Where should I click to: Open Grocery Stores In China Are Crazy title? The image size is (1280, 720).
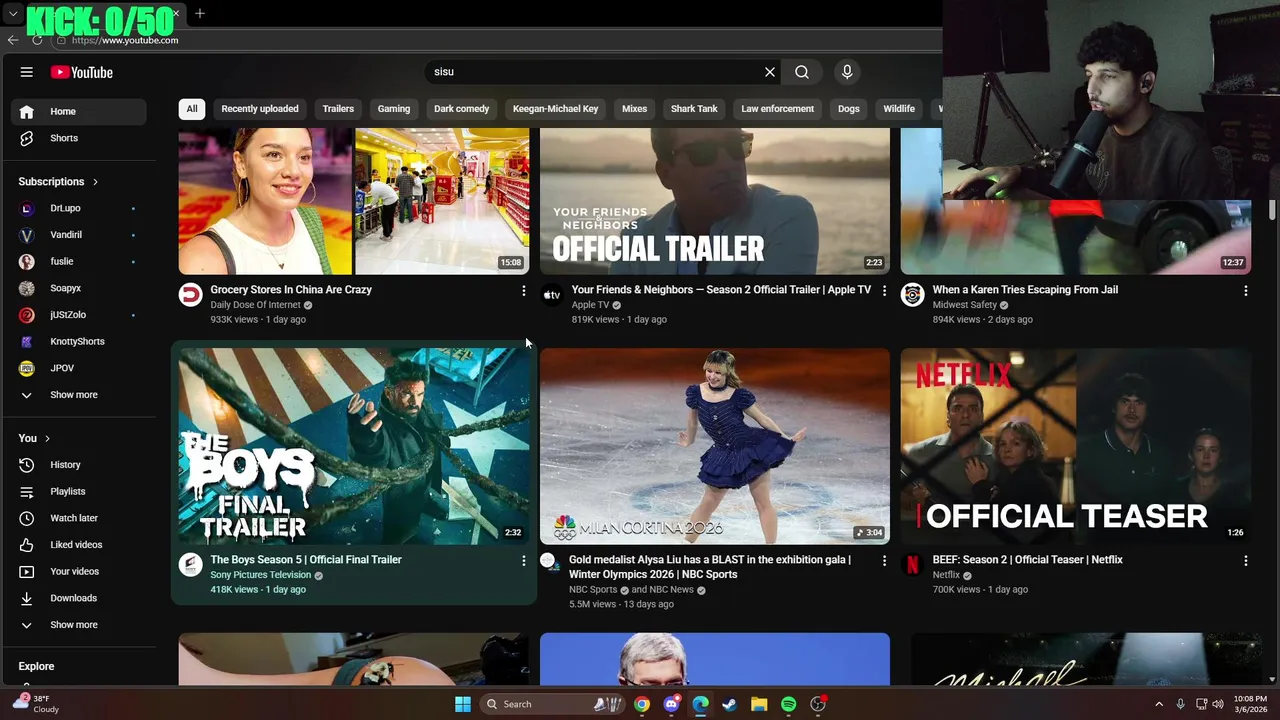point(291,290)
